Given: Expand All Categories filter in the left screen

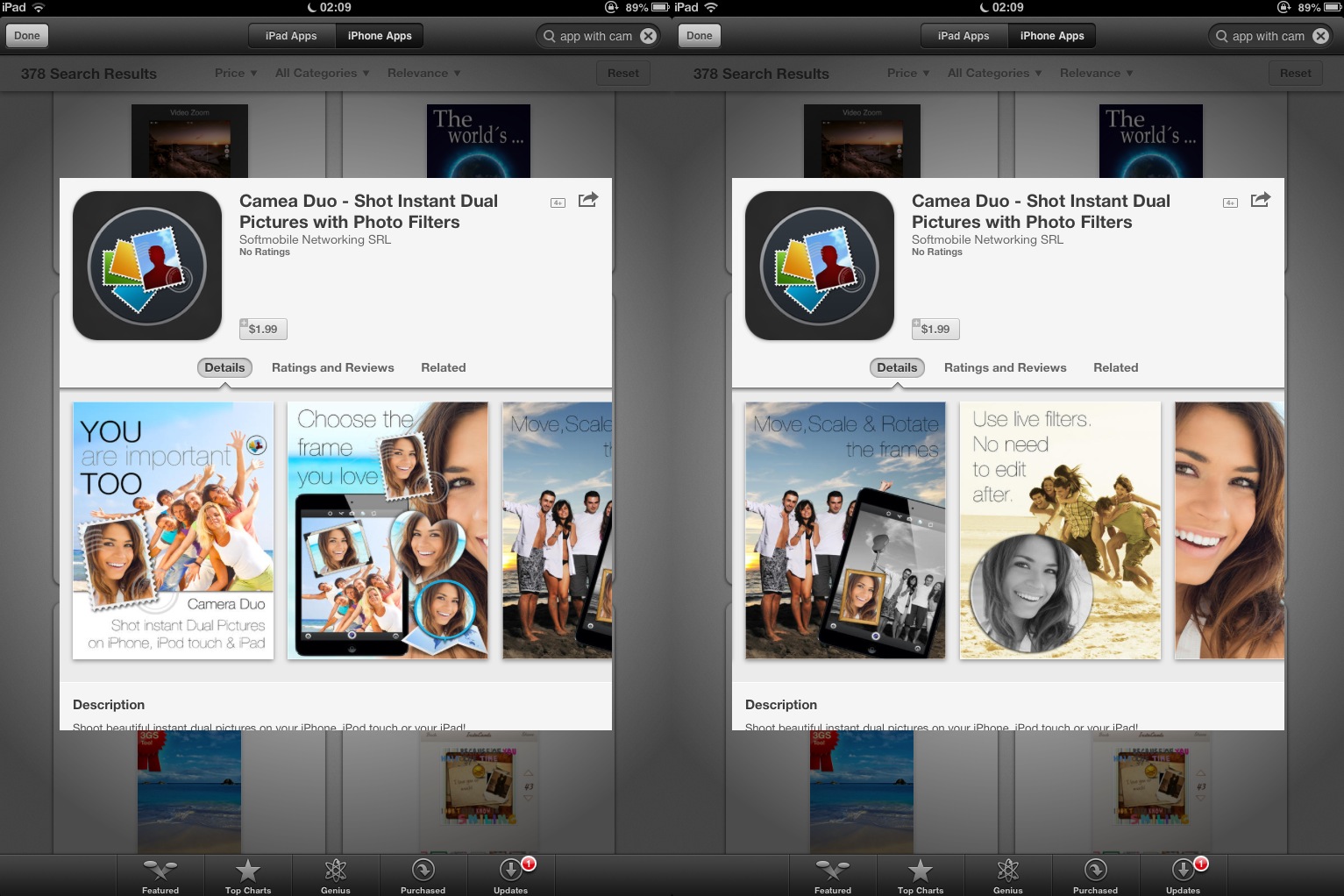Looking at the screenshot, I should (x=323, y=73).
